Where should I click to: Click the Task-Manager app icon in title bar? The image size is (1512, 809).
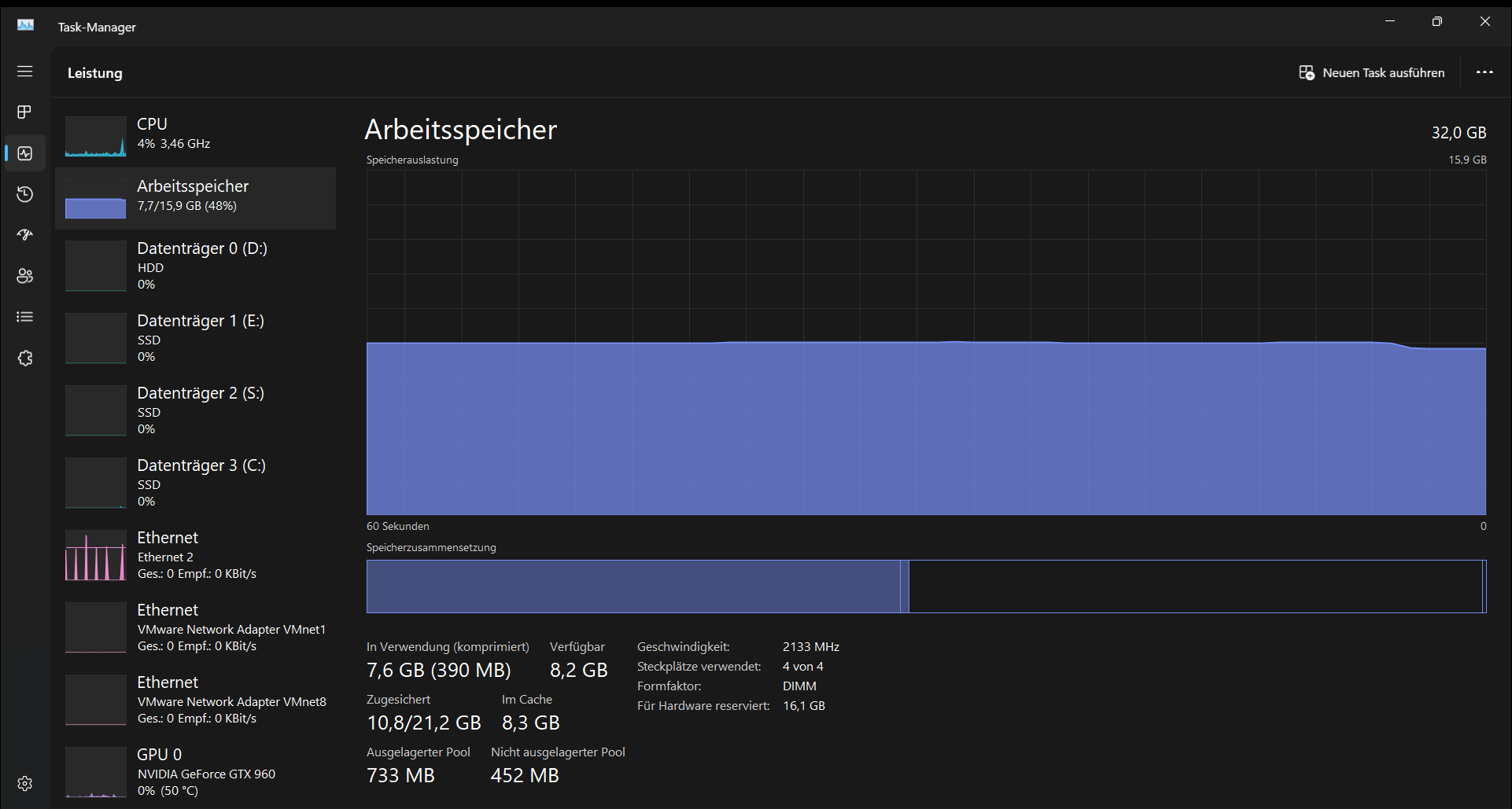click(26, 25)
